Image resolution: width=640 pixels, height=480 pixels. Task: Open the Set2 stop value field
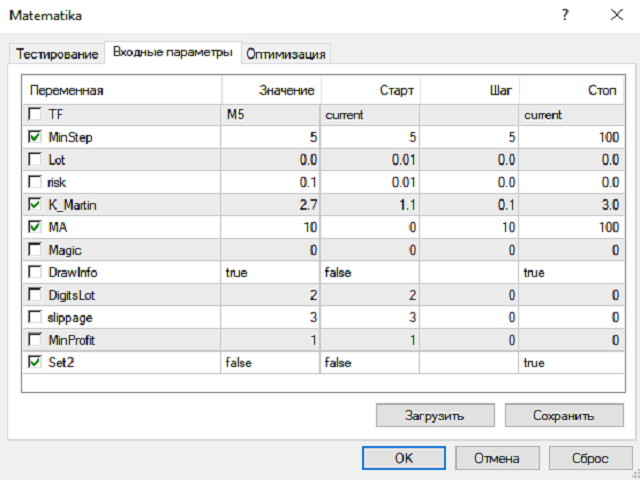click(x=570, y=362)
